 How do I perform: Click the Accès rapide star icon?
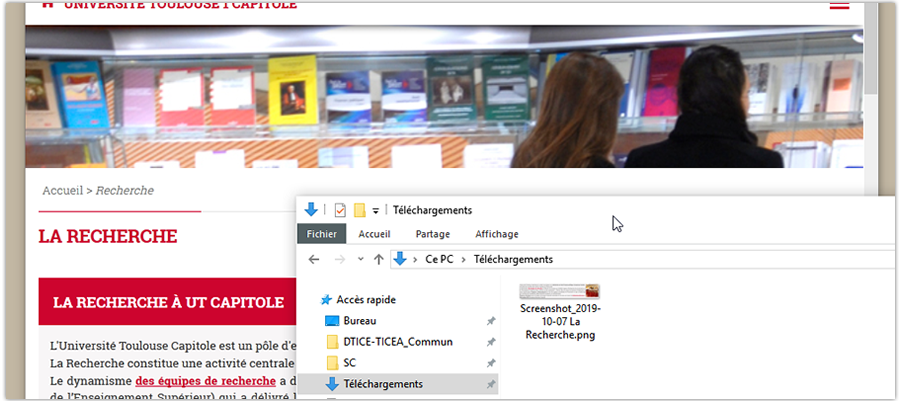pyautogui.click(x=326, y=299)
